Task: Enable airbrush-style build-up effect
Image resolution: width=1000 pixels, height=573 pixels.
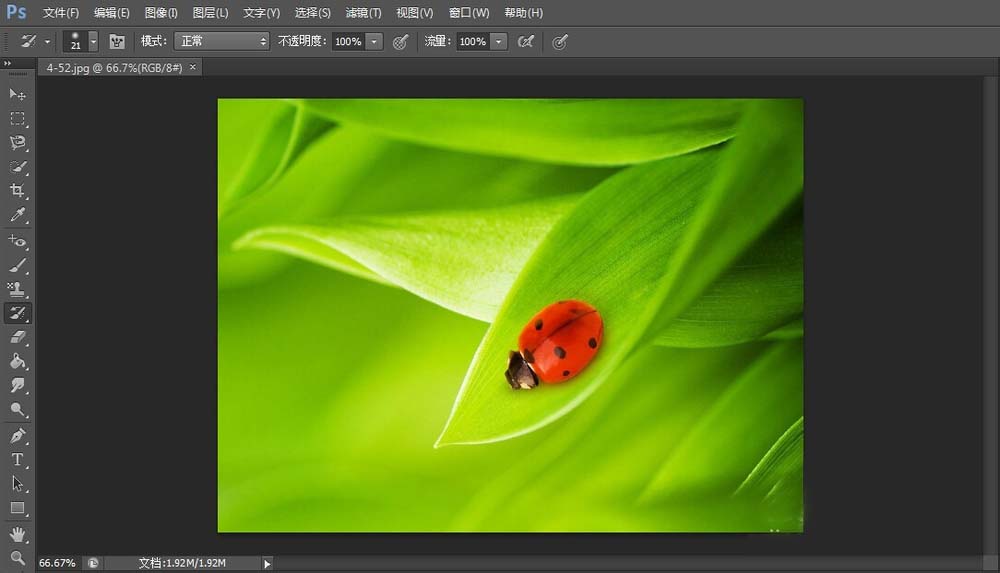Action: (x=526, y=41)
